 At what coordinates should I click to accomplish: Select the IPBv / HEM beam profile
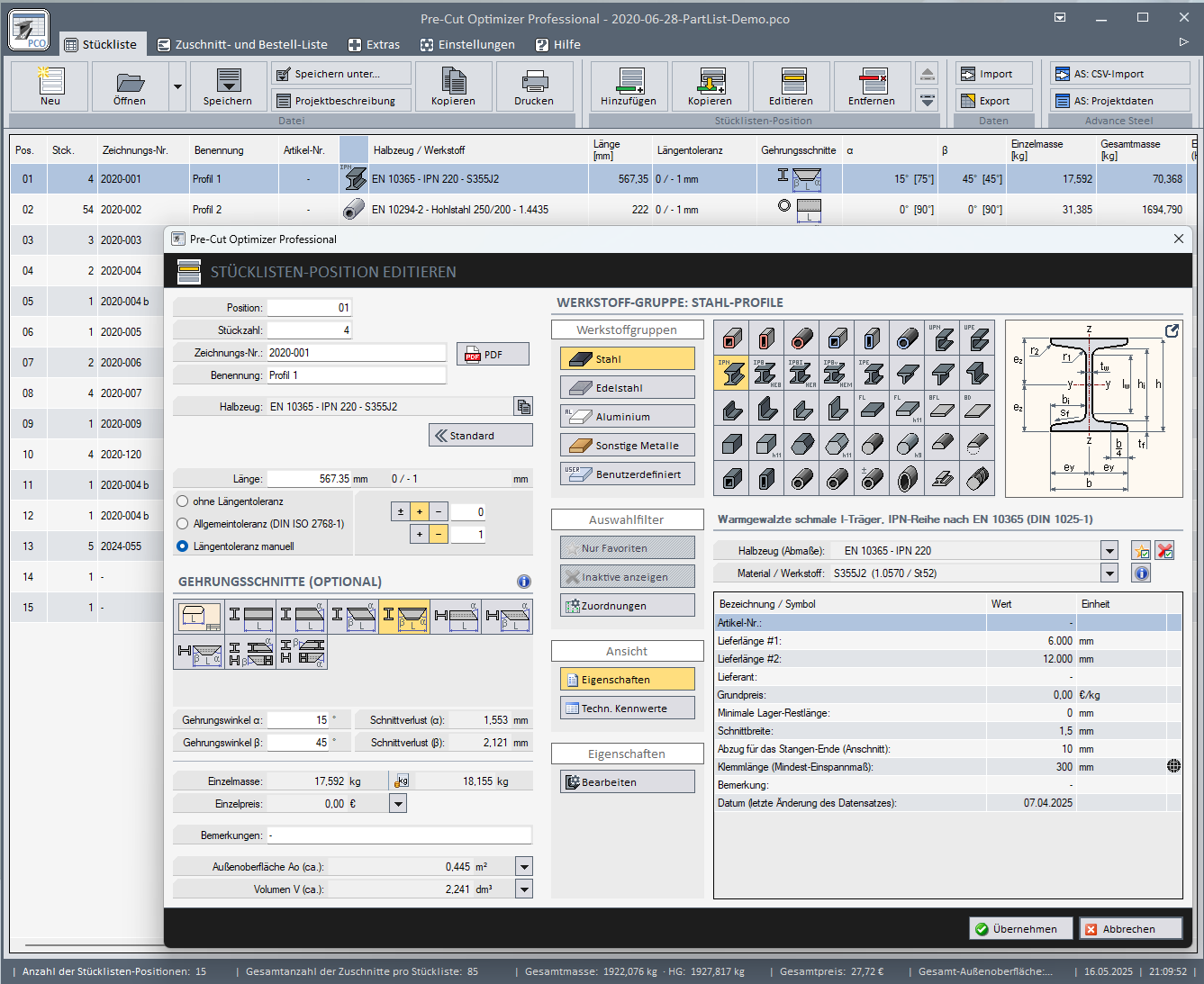click(837, 373)
